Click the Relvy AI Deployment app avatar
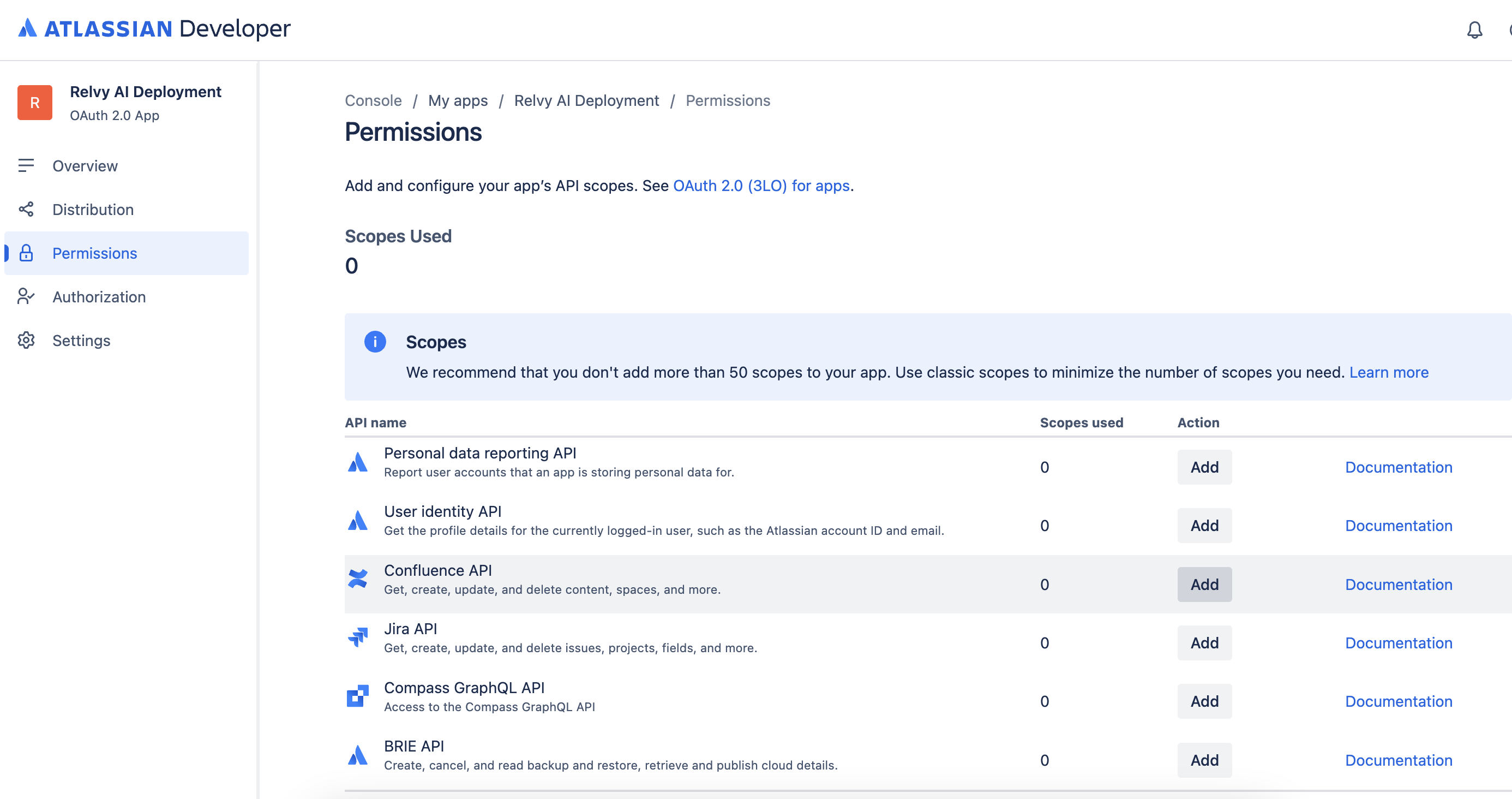The height and width of the screenshot is (799, 1512). coord(34,103)
